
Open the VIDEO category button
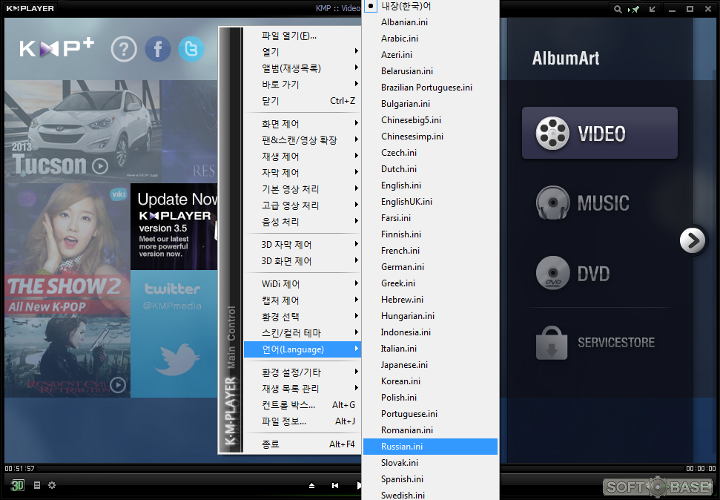[x=600, y=133]
